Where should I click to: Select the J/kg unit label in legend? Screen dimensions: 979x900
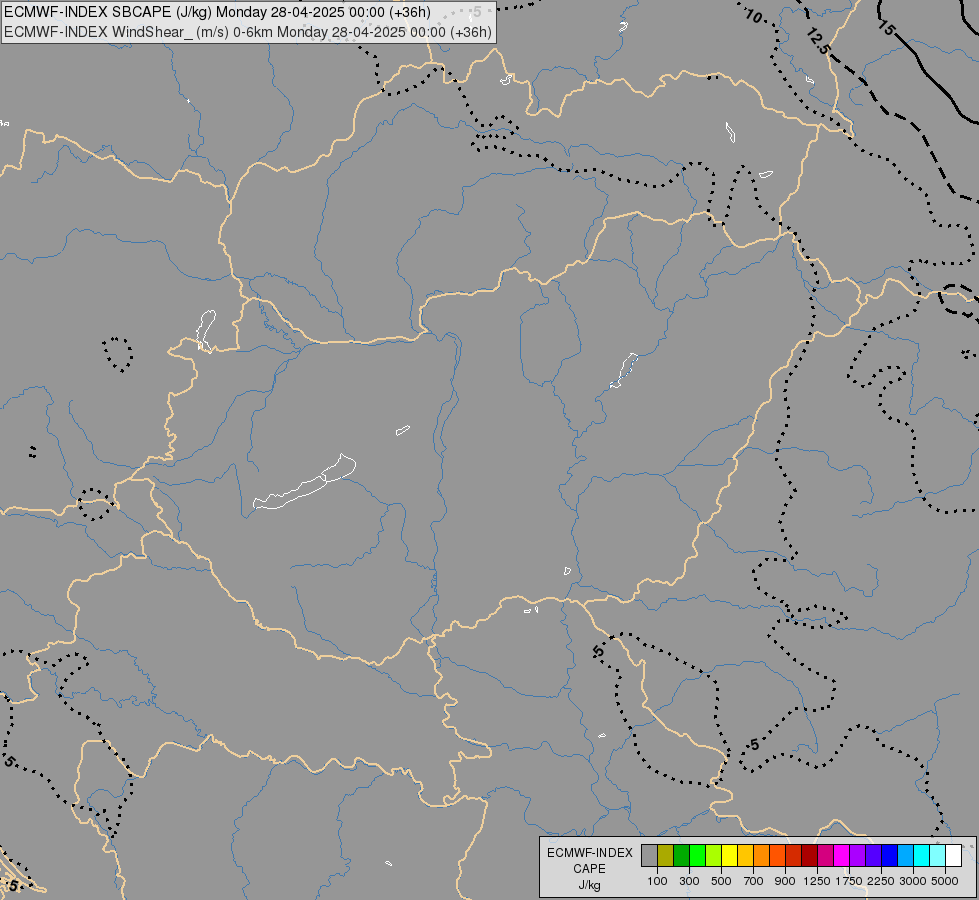tap(589, 885)
